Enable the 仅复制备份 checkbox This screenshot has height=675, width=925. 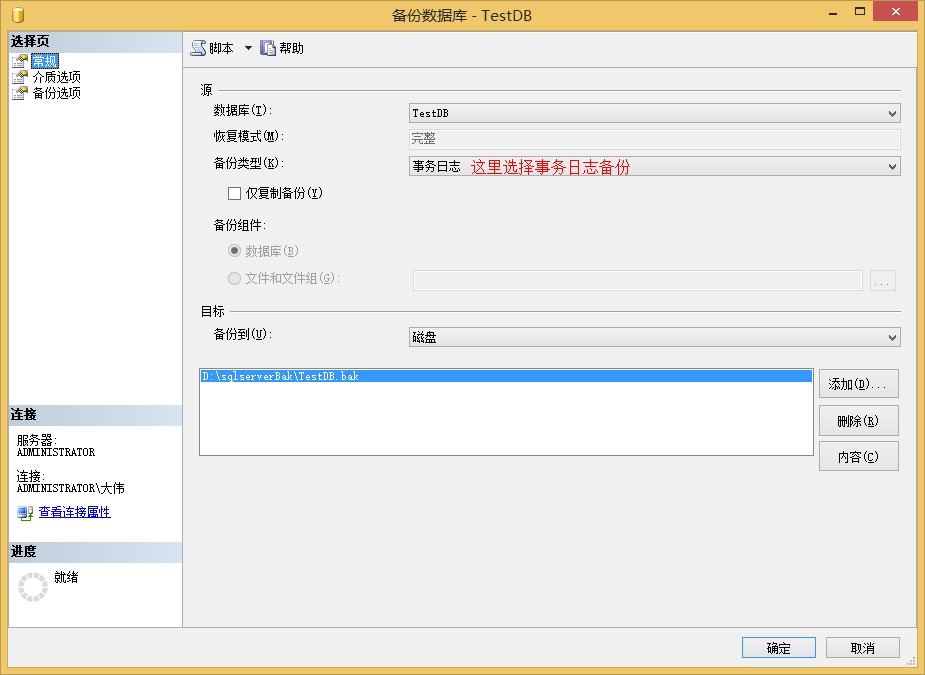(x=234, y=194)
